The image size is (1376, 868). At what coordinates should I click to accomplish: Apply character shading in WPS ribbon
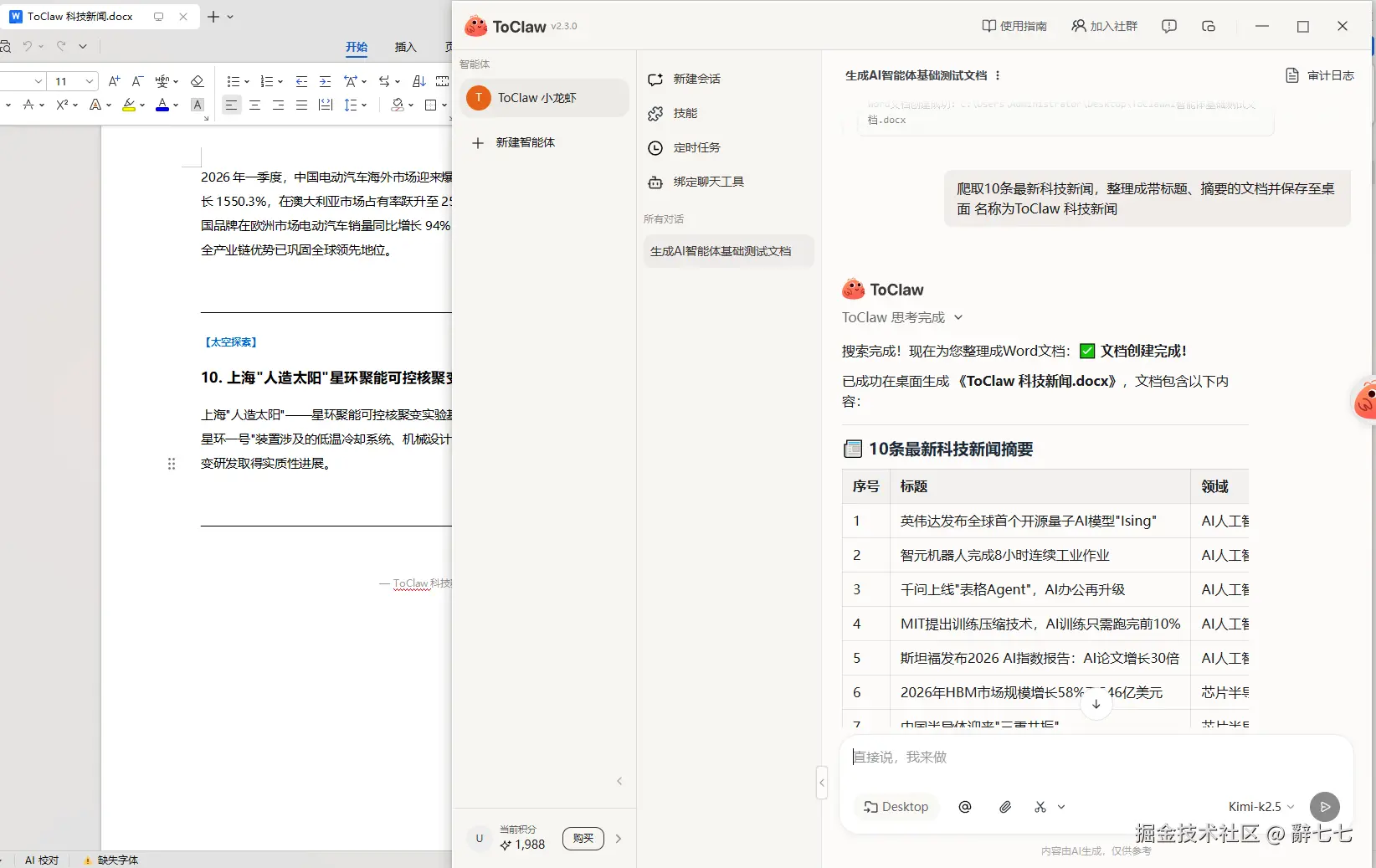pyautogui.click(x=198, y=105)
